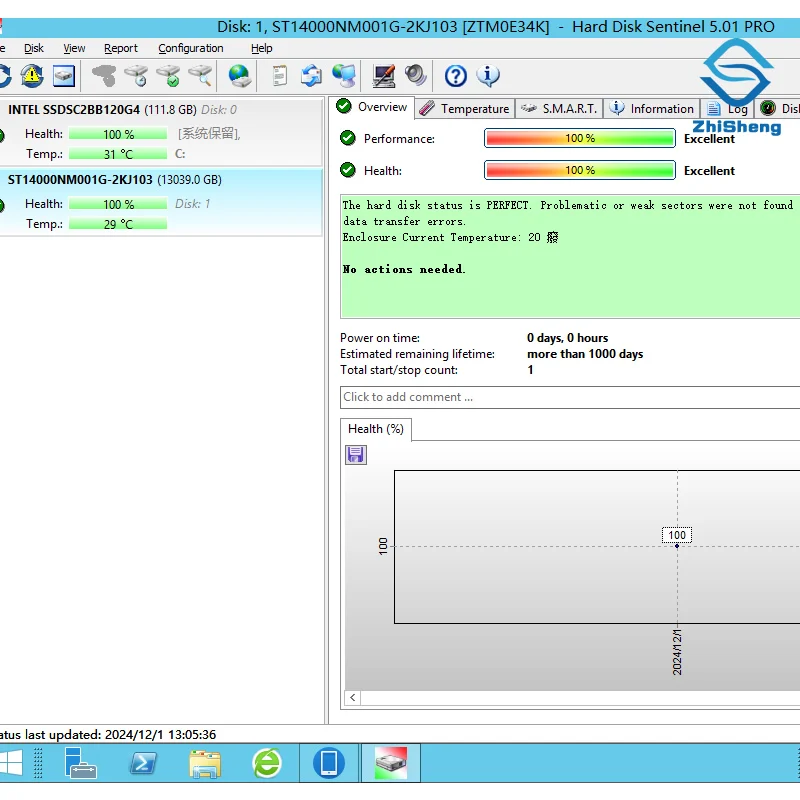The height and width of the screenshot is (800, 800).
Task: Open File Explorer from the taskbar
Action: coord(205,764)
